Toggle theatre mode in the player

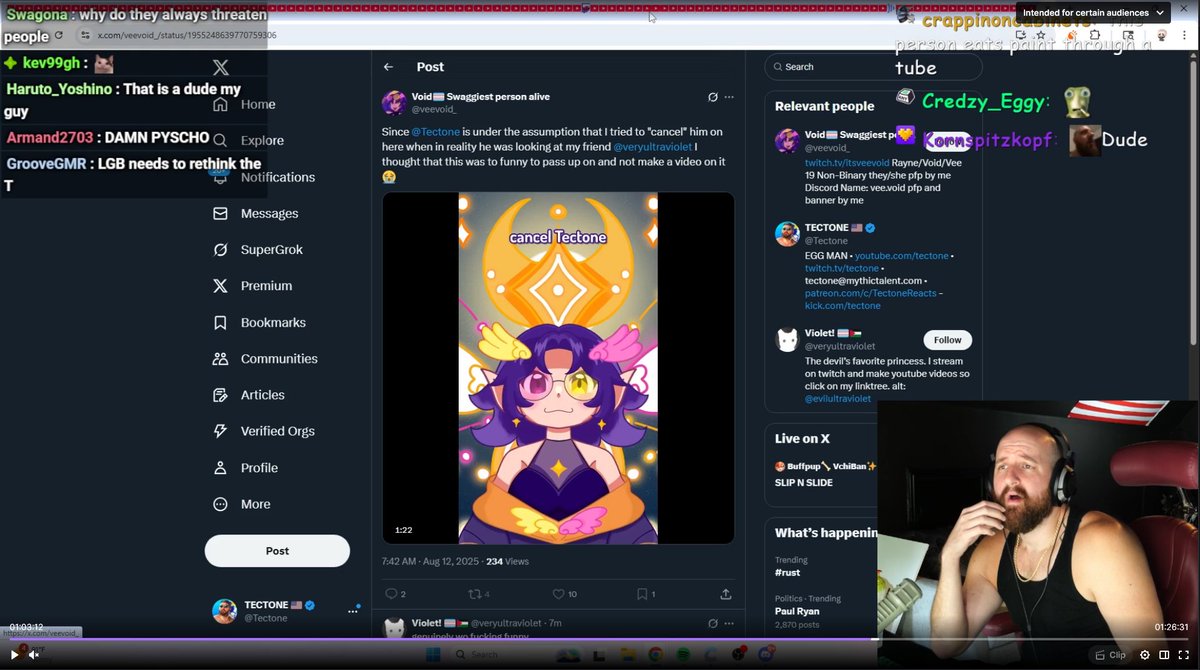[x=1164, y=655]
